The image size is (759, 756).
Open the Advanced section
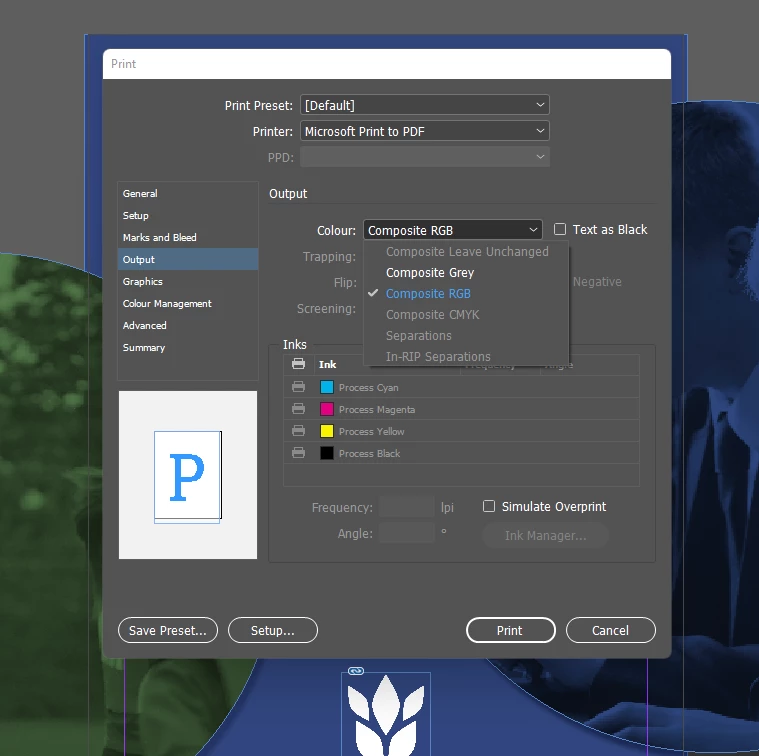[188, 326]
